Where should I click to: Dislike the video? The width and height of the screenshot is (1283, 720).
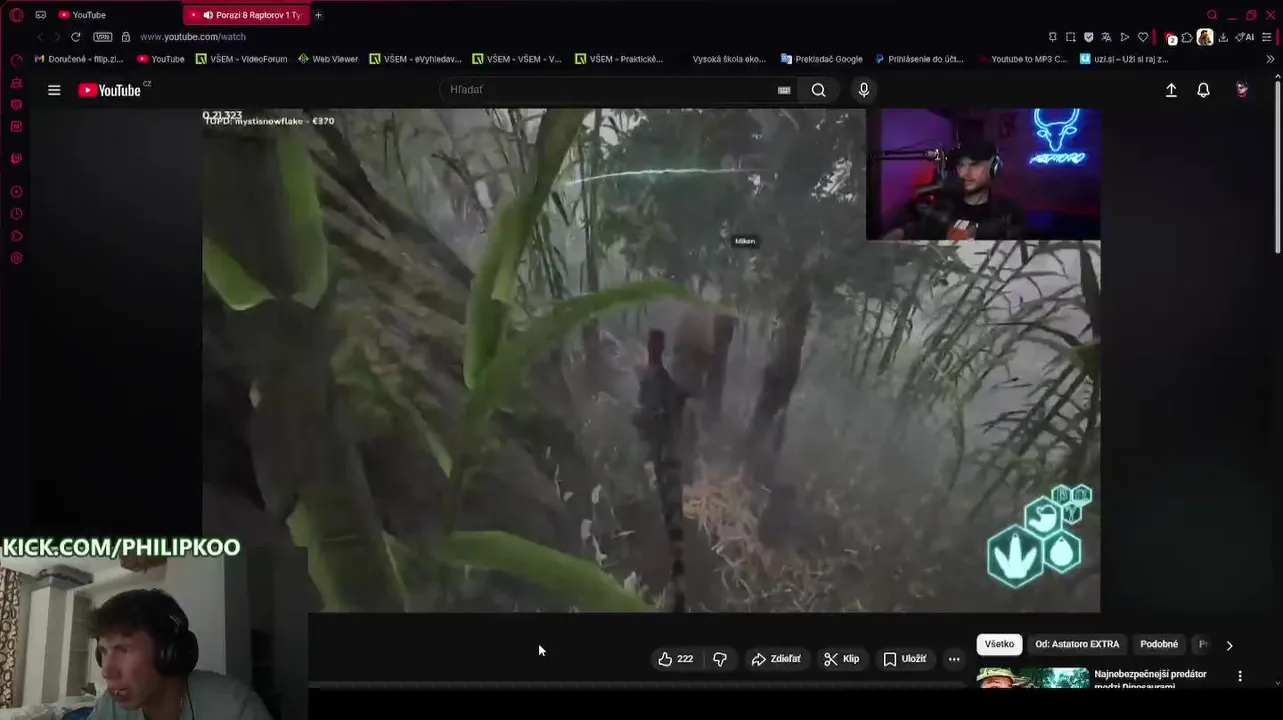(x=720, y=659)
